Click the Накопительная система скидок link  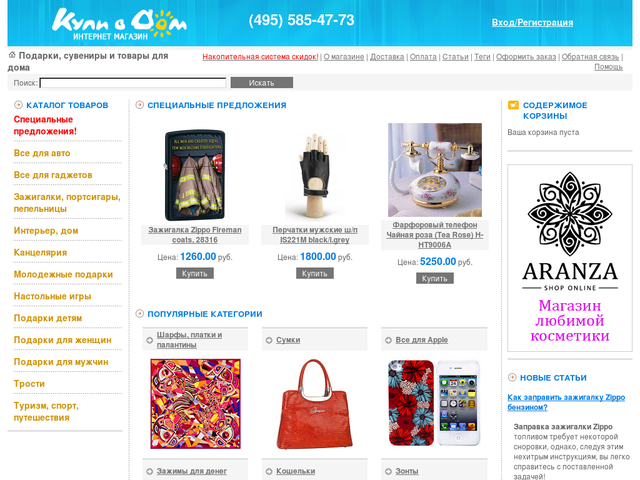pos(260,57)
